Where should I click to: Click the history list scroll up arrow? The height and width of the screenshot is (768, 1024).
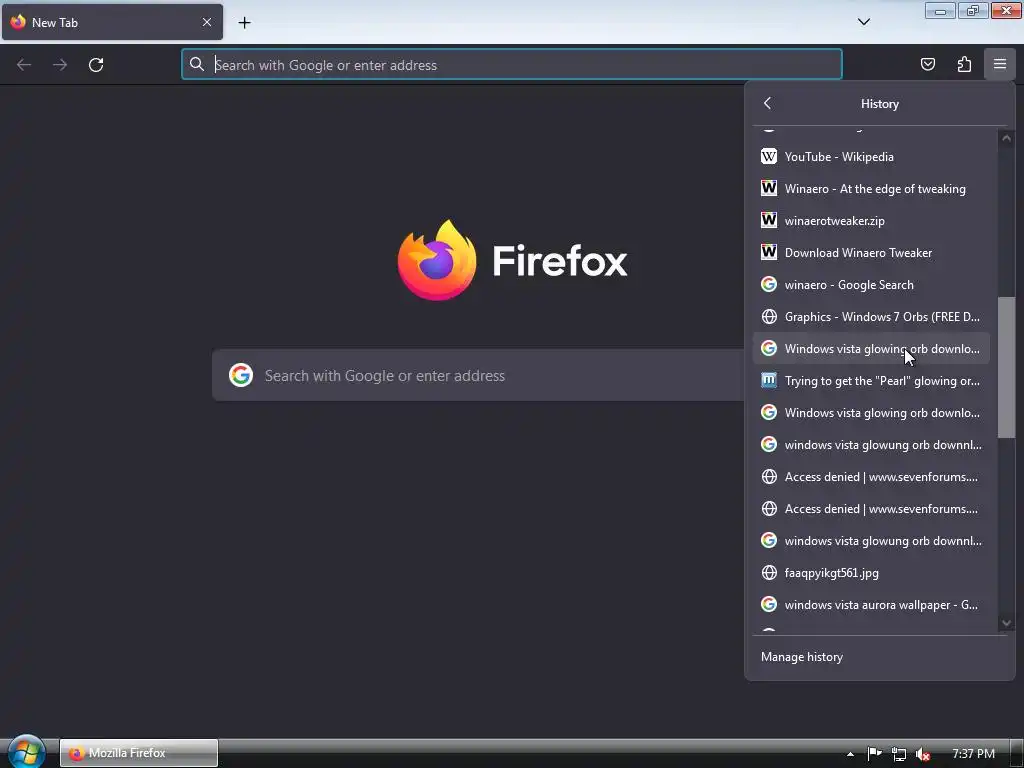click(1006, 138)
